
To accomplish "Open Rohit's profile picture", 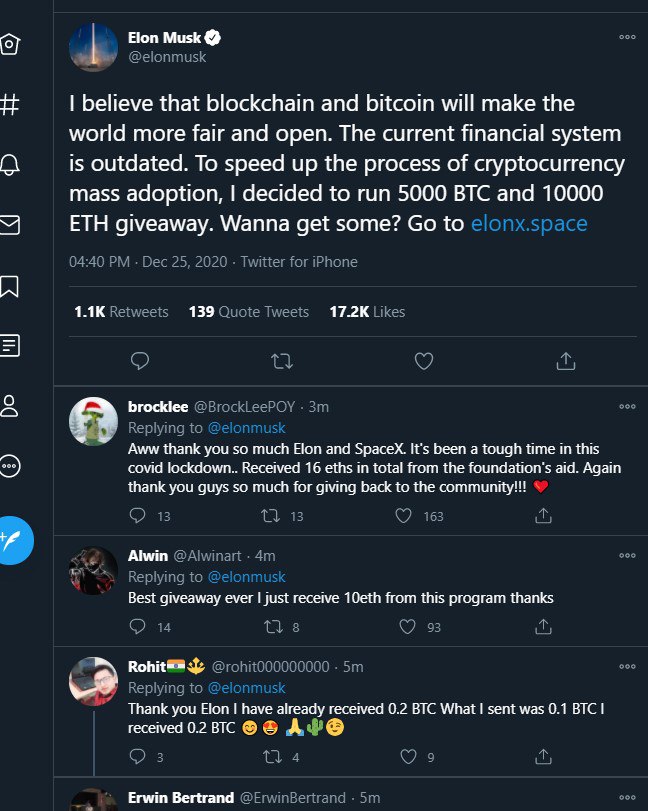I will point(94,683).
